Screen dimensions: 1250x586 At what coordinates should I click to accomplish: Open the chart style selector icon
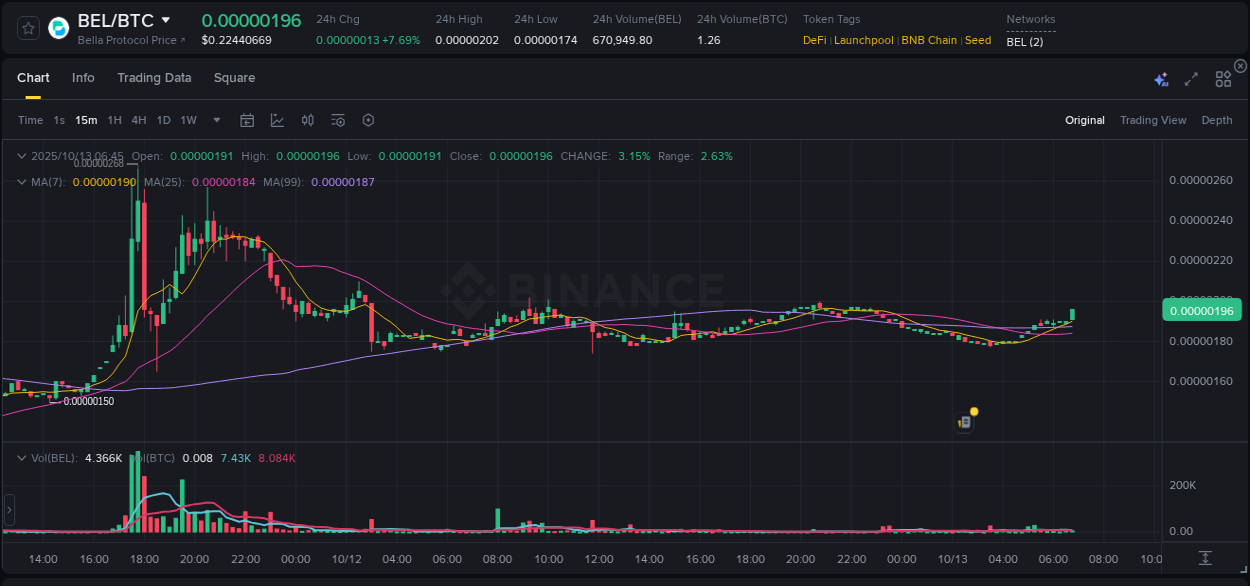[277, 120]
